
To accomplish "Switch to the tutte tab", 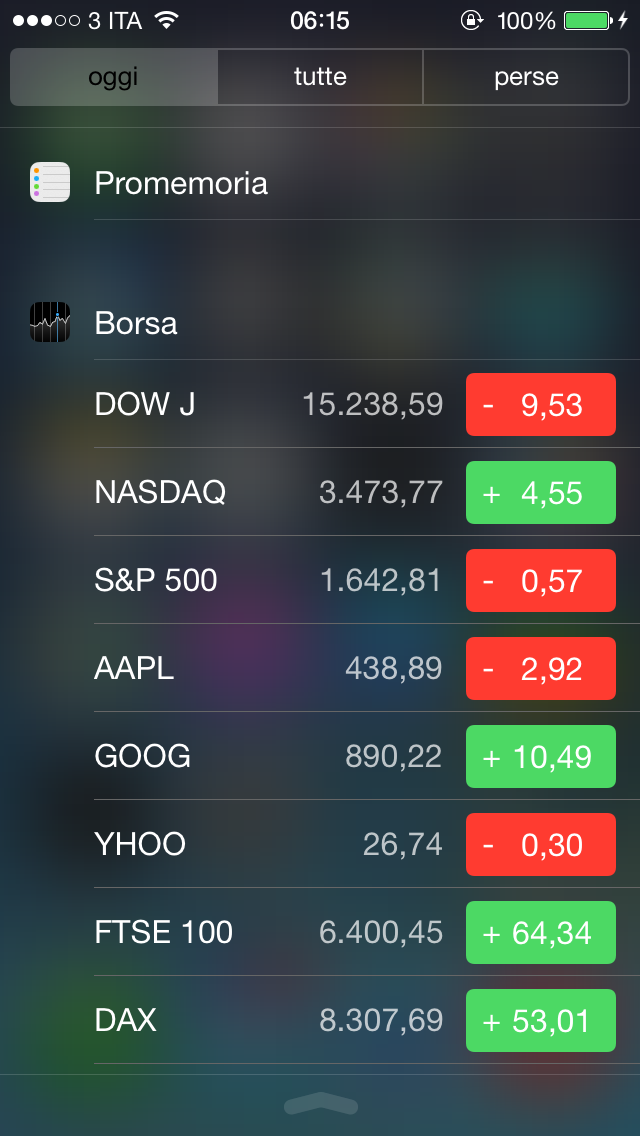I will point(320,77).
